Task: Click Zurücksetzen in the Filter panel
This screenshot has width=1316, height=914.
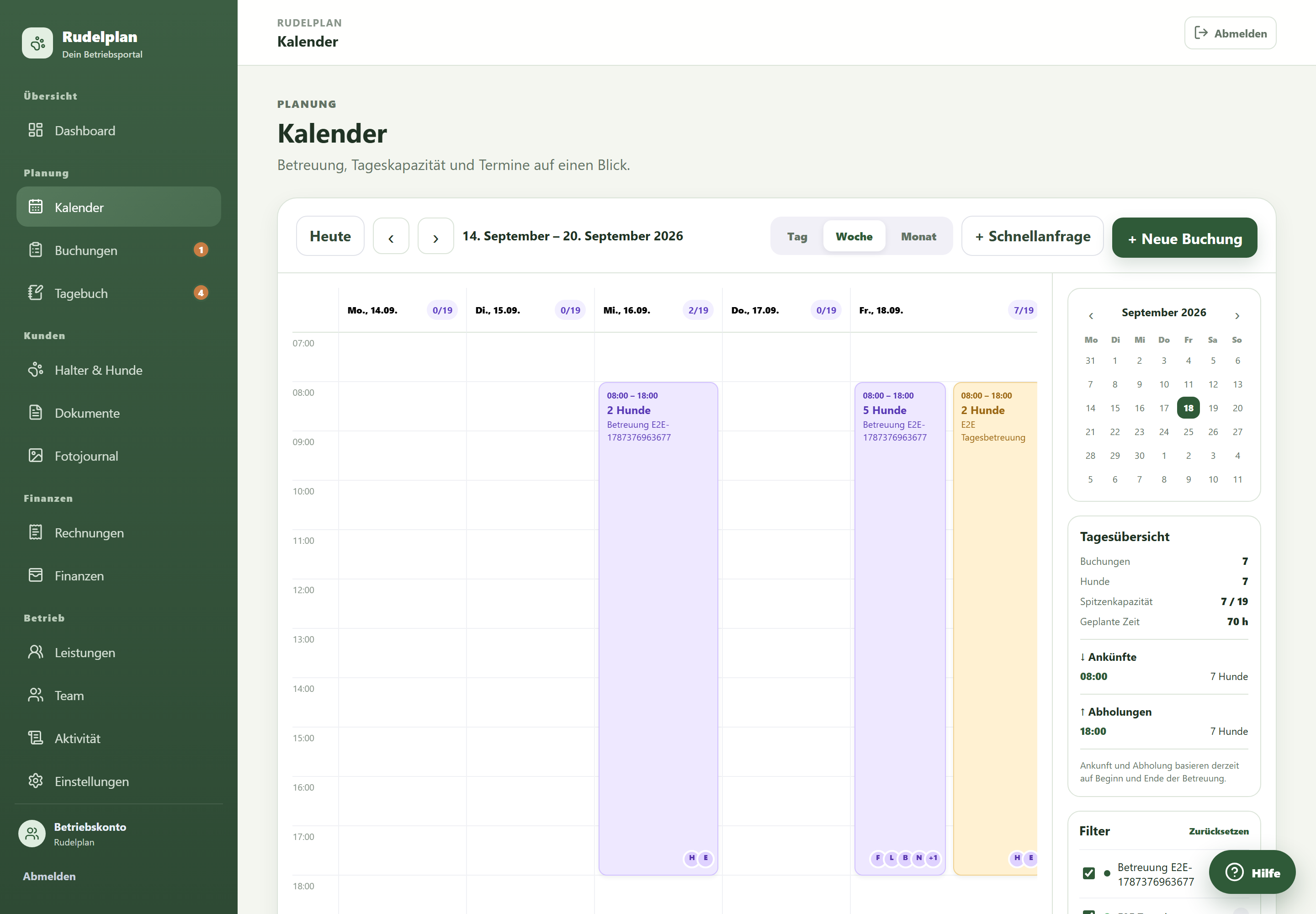Action: 1219,831
